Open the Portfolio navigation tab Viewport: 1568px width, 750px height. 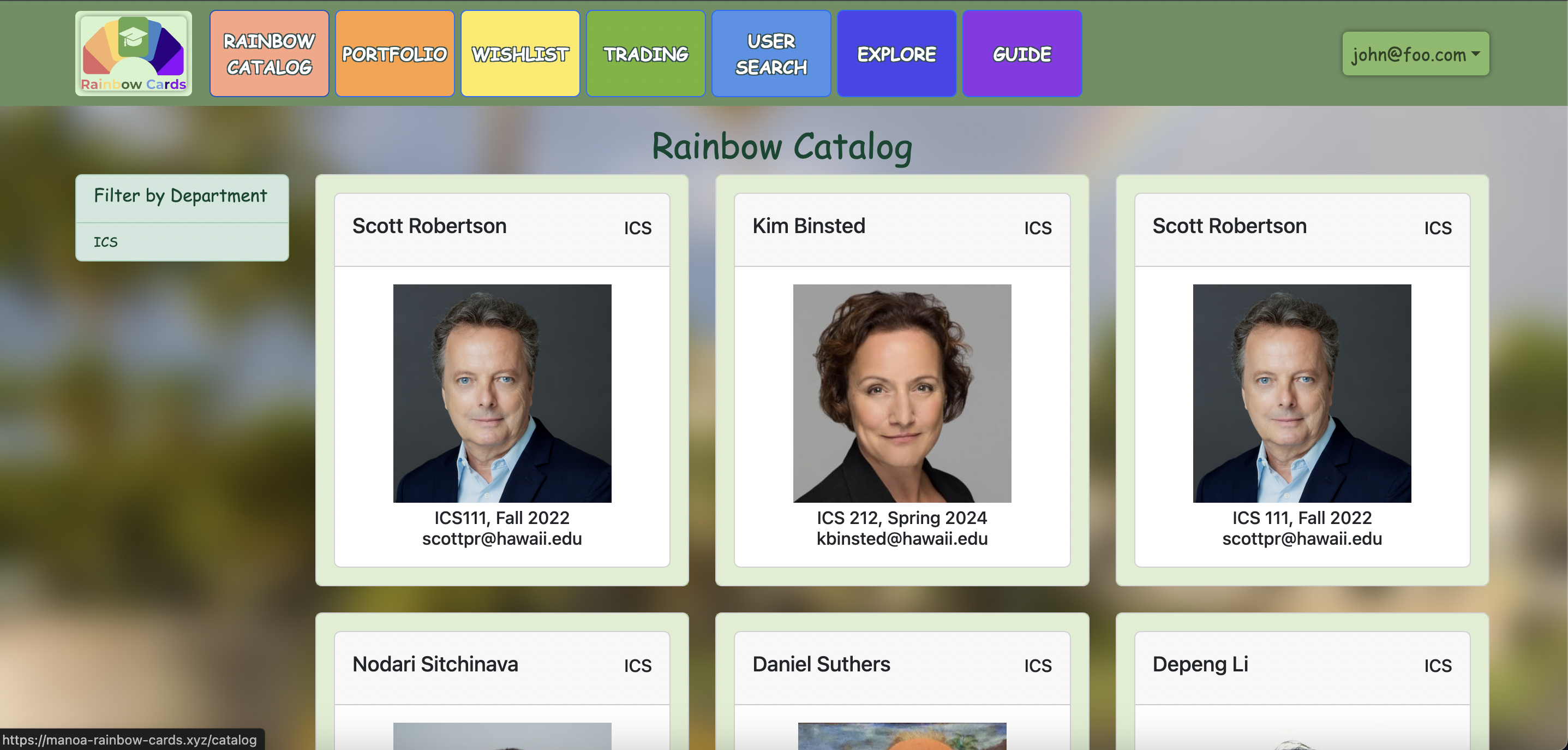click(x=395, y=54)
